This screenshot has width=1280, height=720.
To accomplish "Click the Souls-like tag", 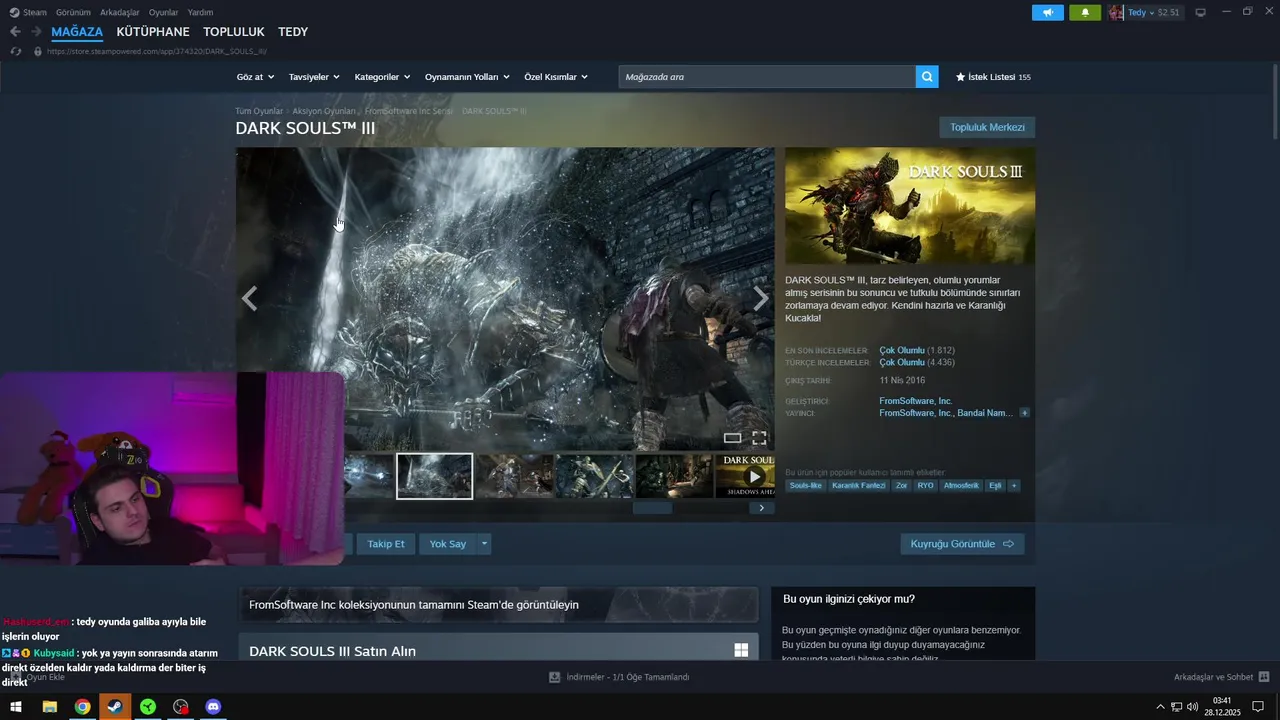I will tap(805, 486).
